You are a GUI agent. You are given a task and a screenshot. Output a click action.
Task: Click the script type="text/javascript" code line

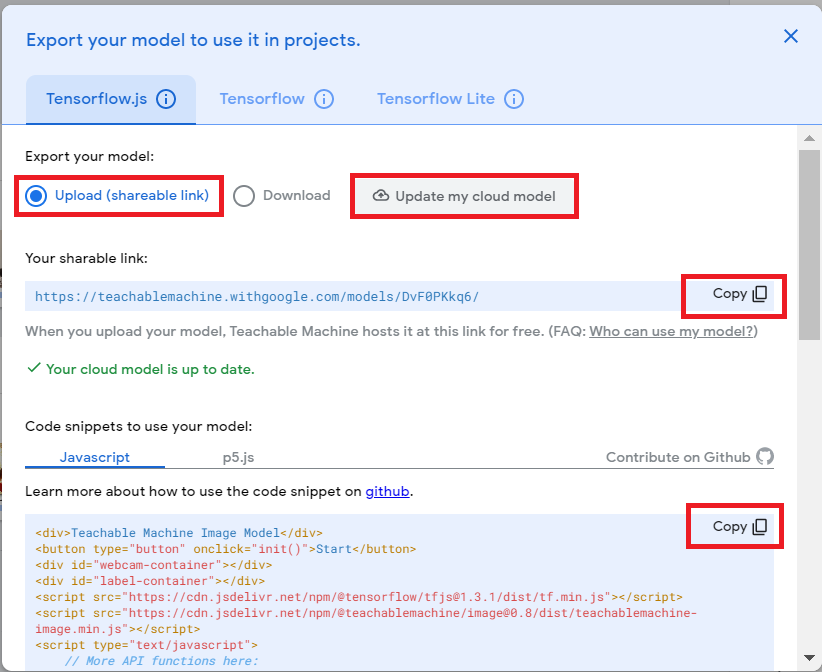pos(146,645)
